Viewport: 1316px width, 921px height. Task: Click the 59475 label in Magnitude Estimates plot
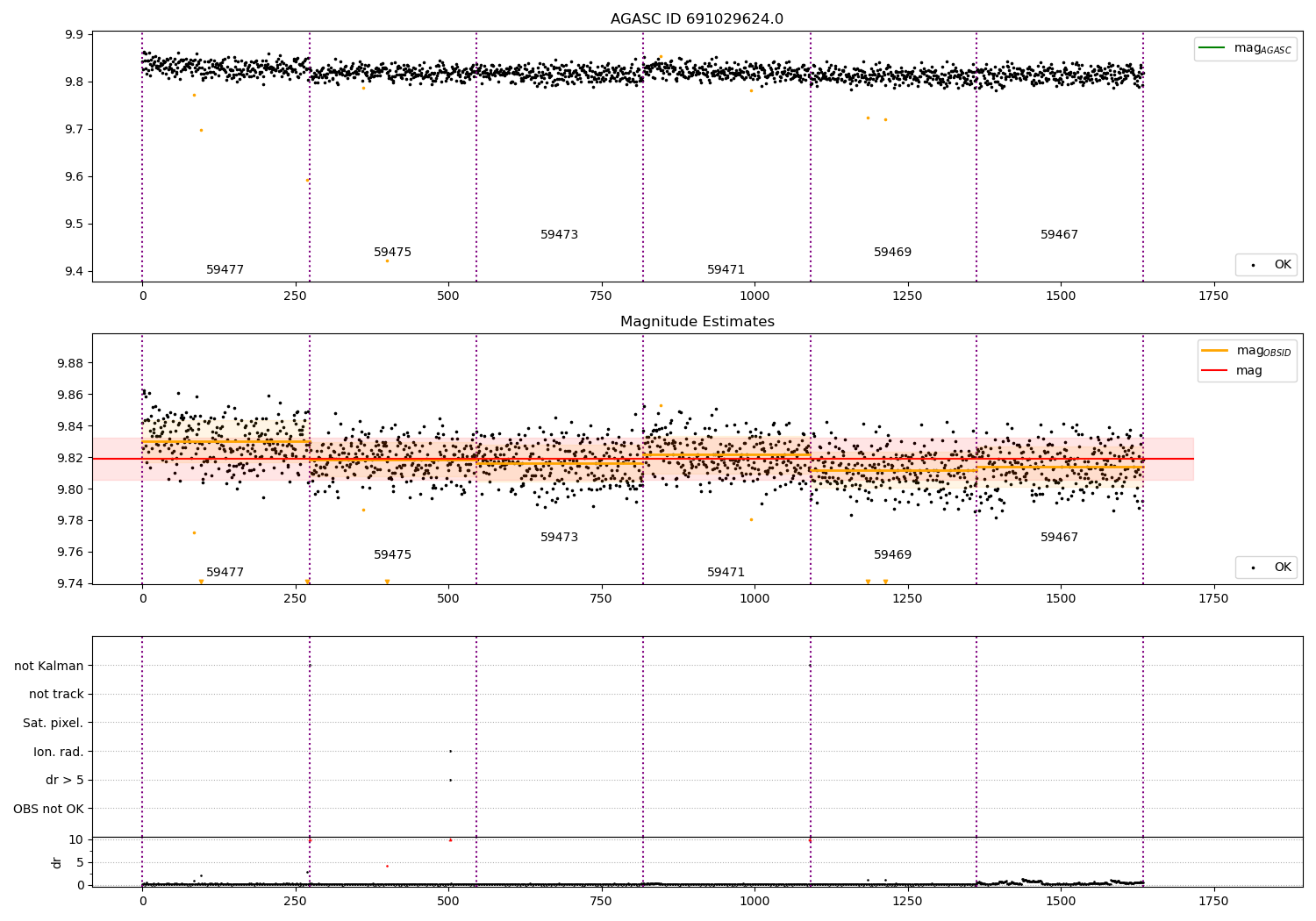[392, 555]
